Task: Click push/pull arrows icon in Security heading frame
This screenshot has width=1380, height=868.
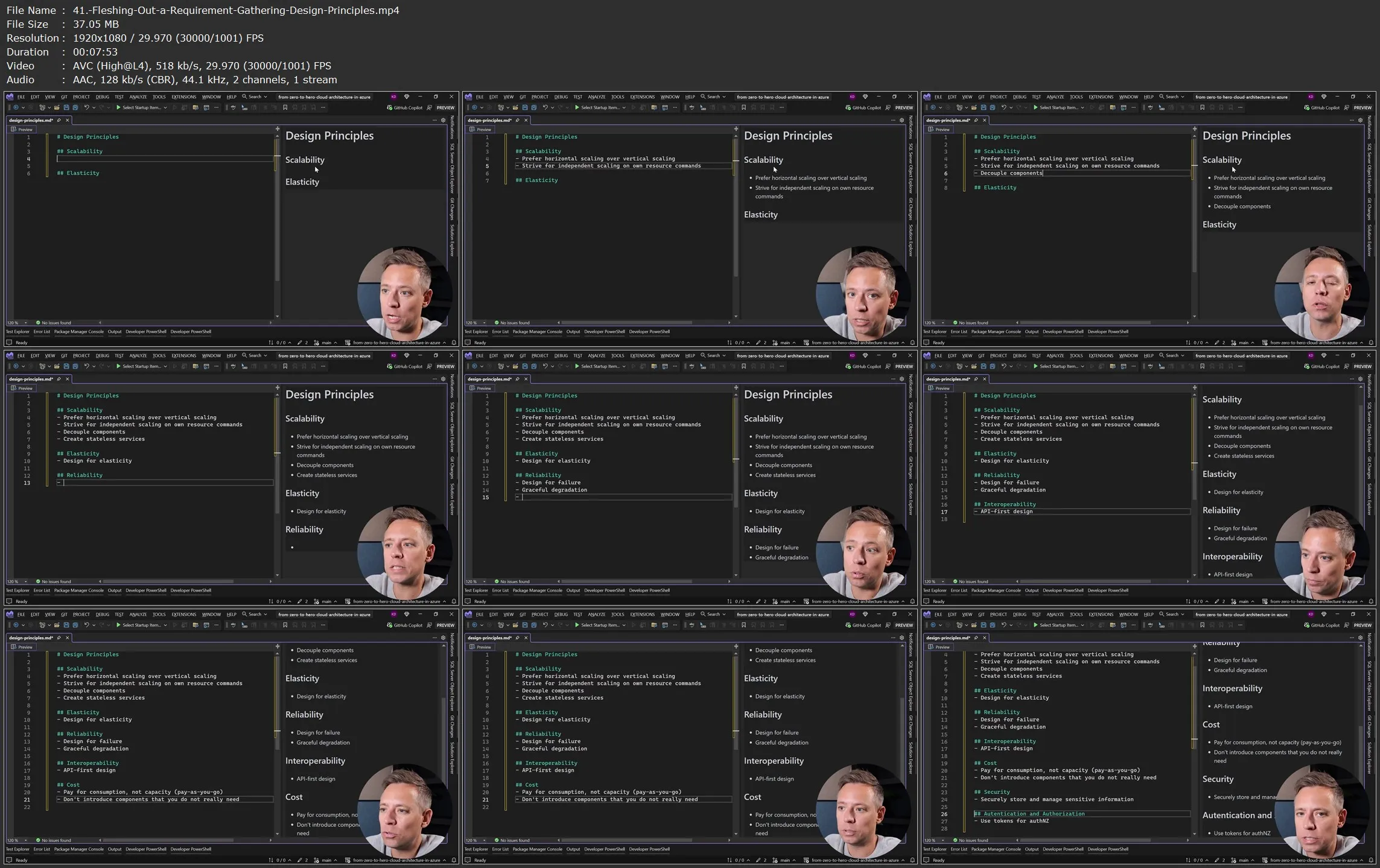Action: [x=1188, y=860]
